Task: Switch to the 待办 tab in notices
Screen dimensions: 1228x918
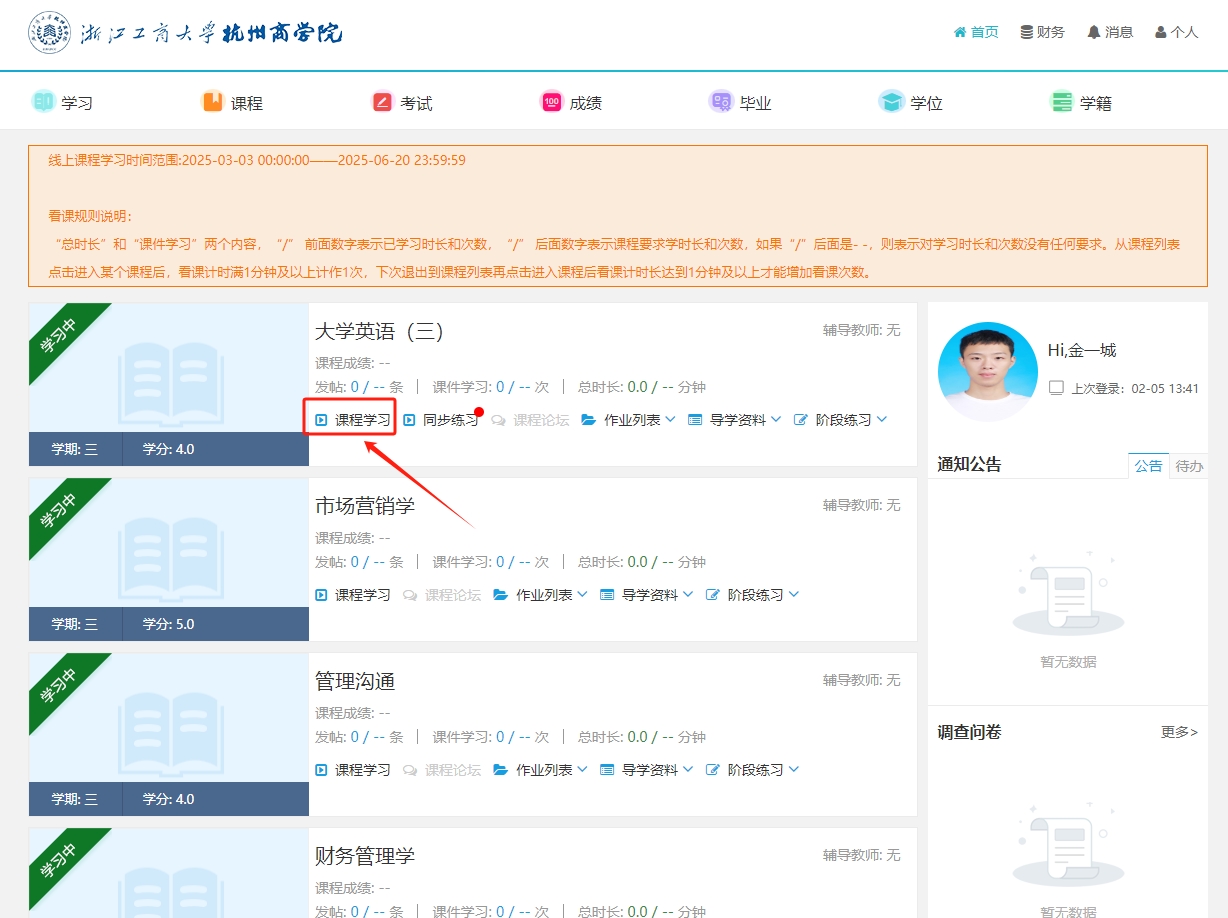Action: click(1188, 466)
